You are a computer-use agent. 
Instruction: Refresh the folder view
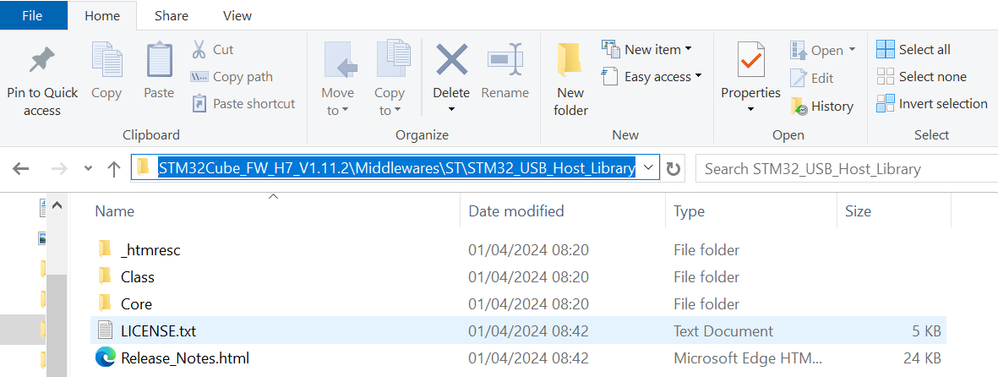coord(673,169)
